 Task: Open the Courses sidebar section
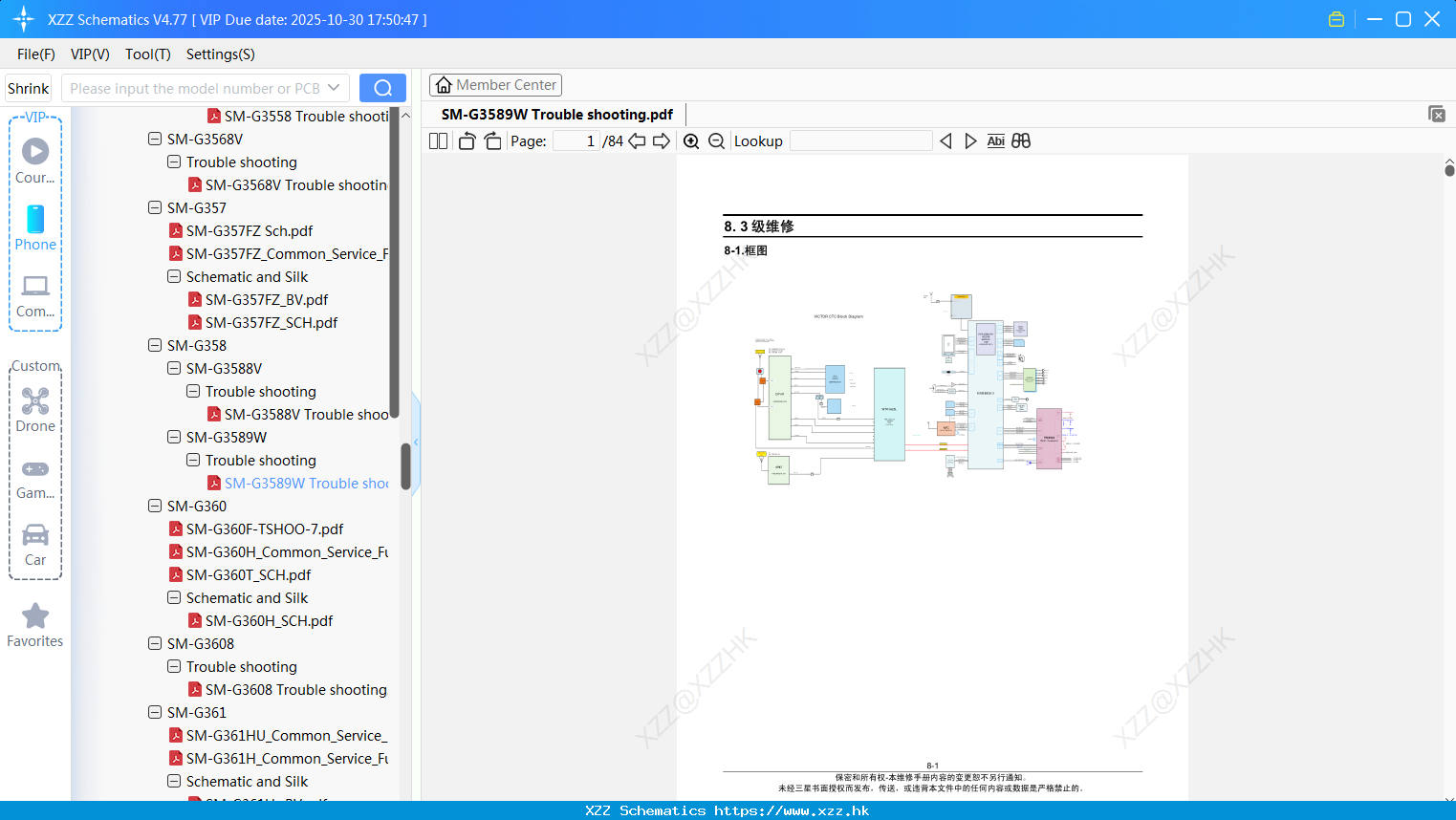[x=35, y=161]
